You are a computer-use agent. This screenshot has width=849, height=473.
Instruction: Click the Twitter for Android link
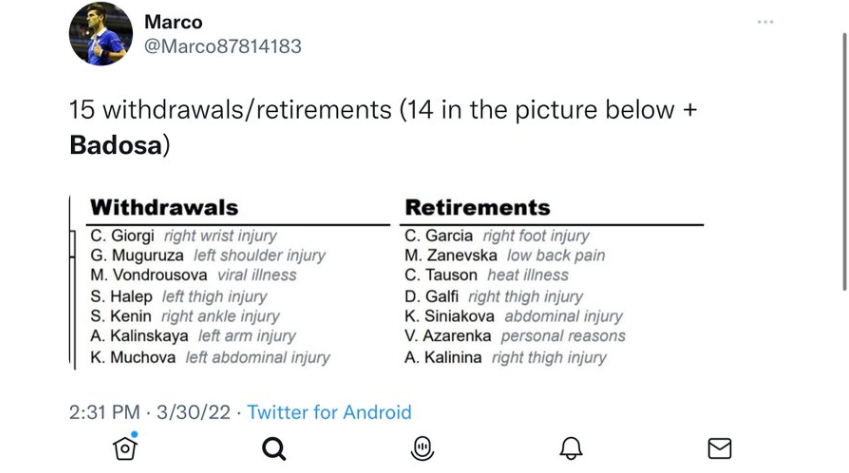click(x=329, y=412)
